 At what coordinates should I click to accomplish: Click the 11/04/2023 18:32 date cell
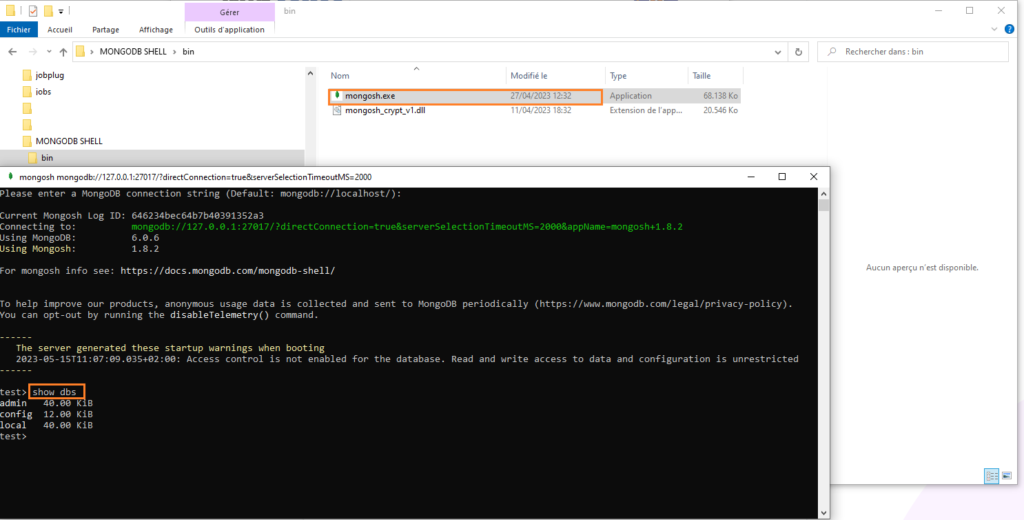(x=541, y=110)
